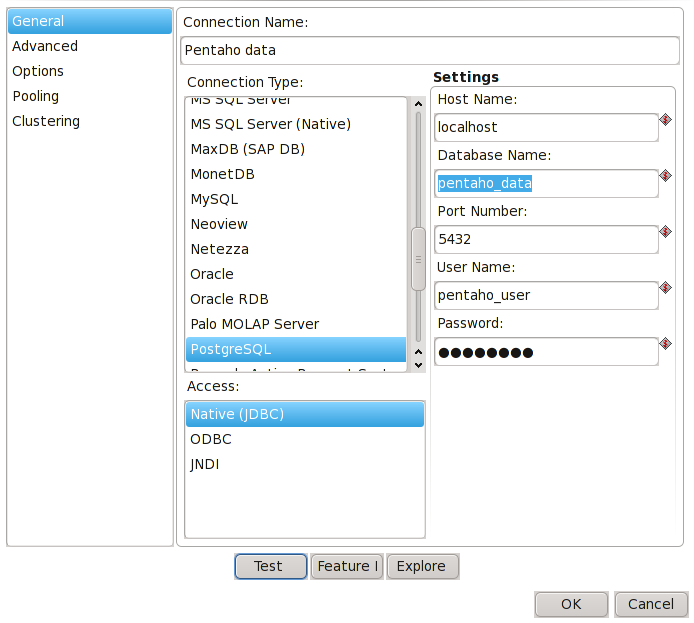Show the Clustering section
Screen dimensions: 694x623
[x=90, y=121]
